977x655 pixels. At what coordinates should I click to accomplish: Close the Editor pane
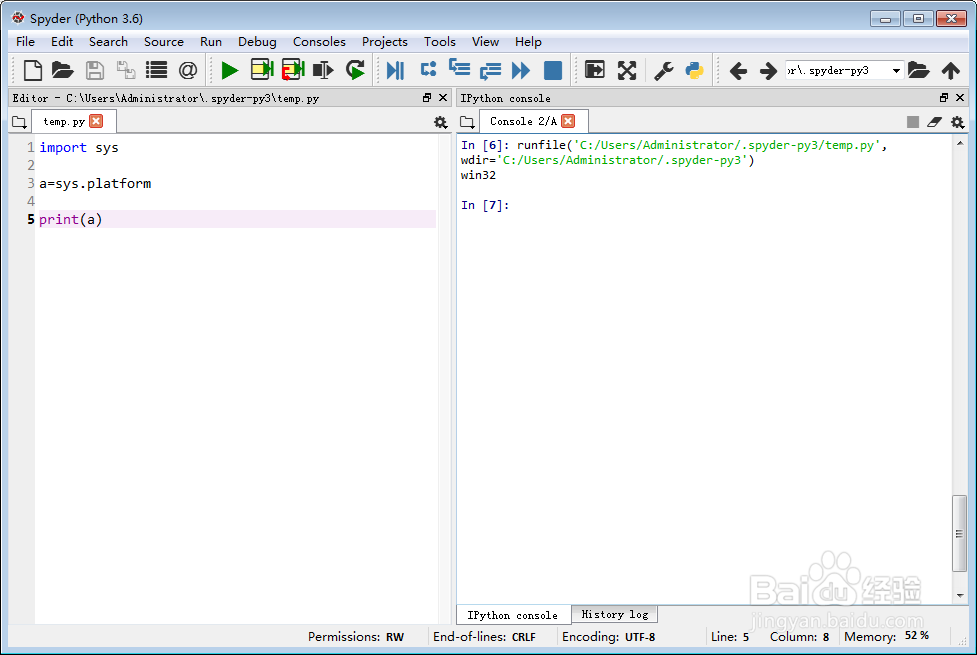(x=443, y=98)
